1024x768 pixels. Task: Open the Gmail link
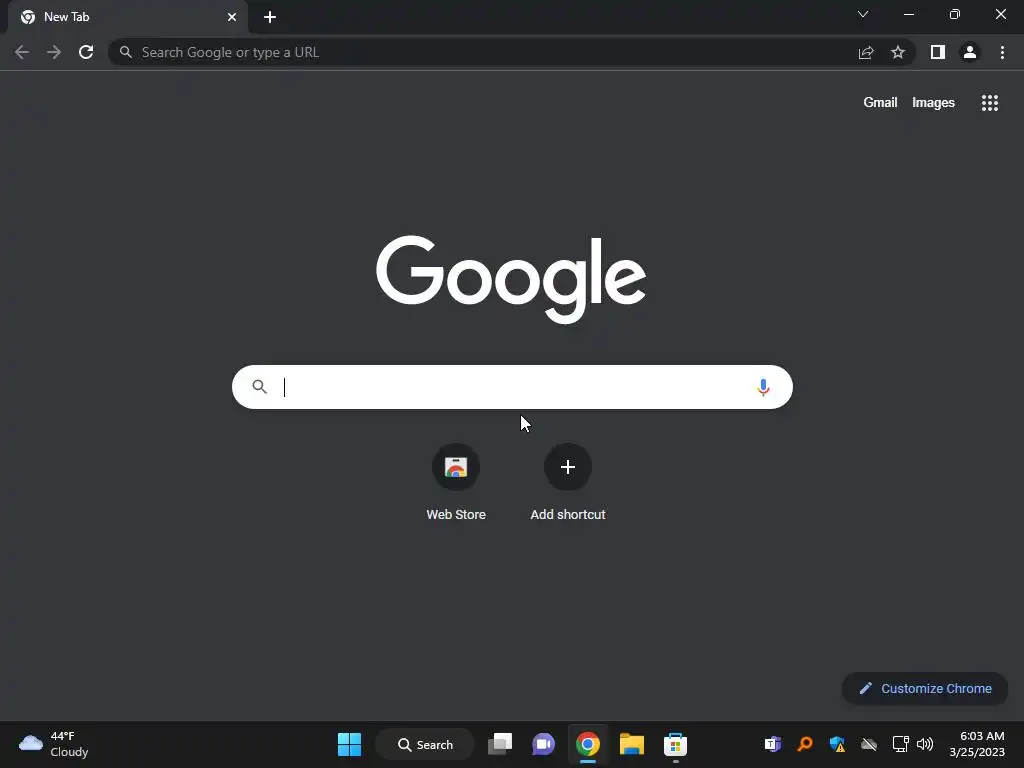[x=880, y=103]
